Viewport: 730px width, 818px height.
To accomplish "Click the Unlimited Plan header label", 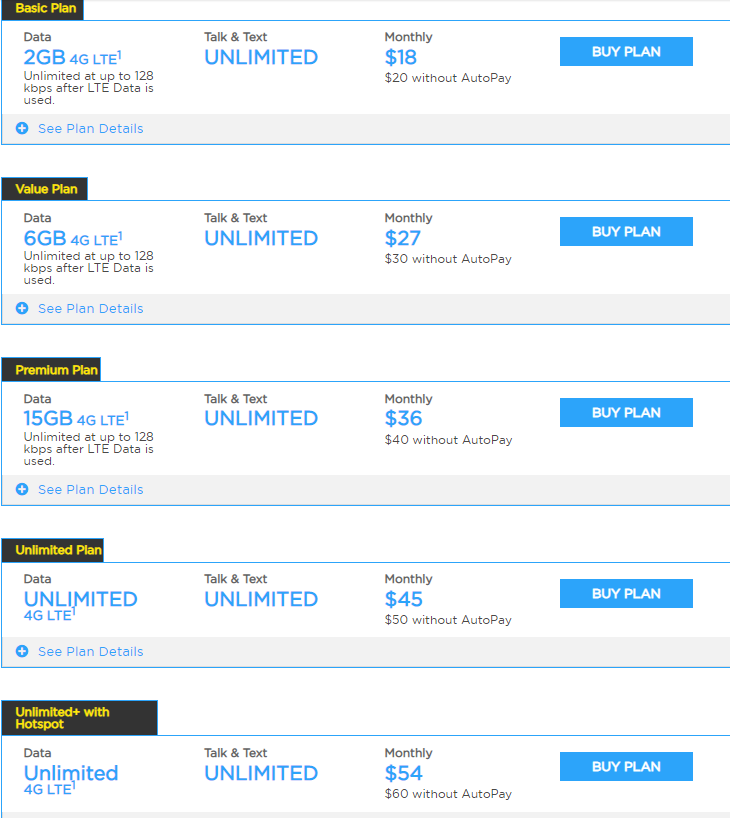I will coord(58,550).
